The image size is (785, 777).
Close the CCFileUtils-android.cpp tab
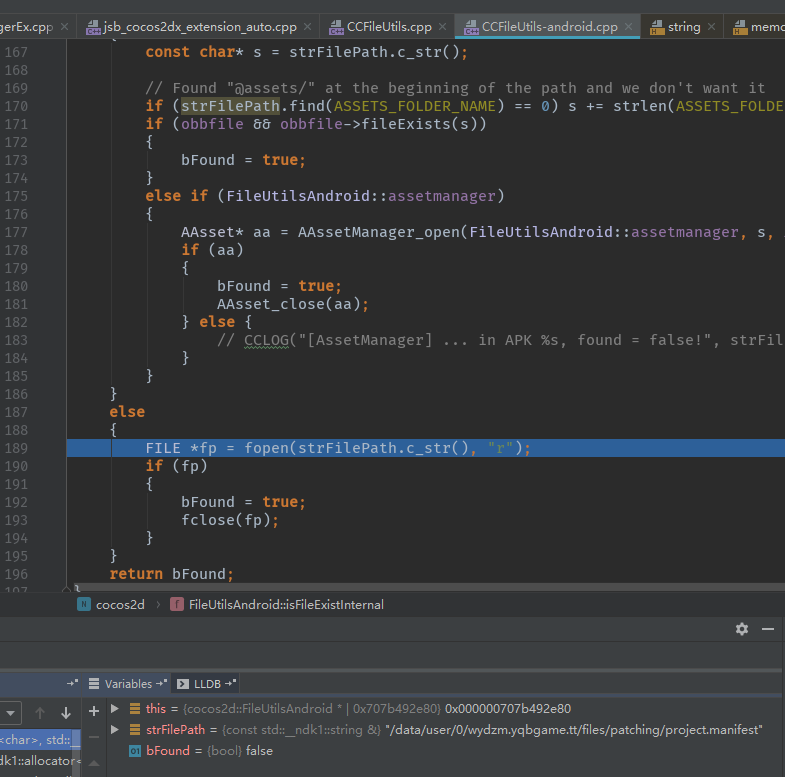click(630, 27)
